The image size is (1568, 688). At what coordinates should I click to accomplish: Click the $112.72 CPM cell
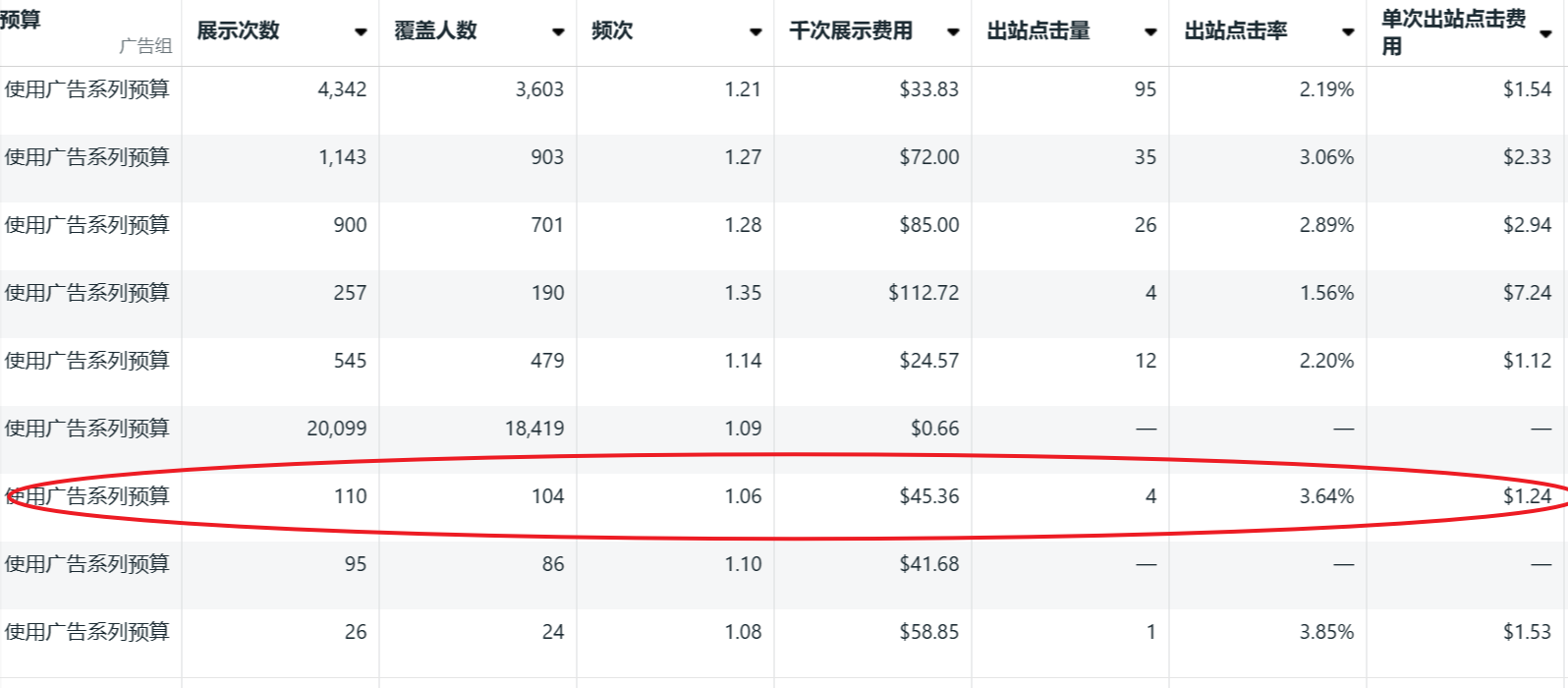pos(924,293)
